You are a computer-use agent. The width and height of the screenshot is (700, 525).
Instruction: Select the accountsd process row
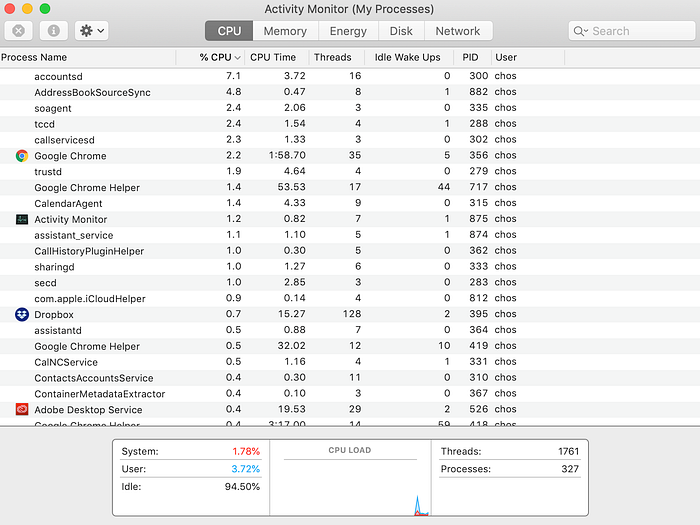click(x=350, y=76)
